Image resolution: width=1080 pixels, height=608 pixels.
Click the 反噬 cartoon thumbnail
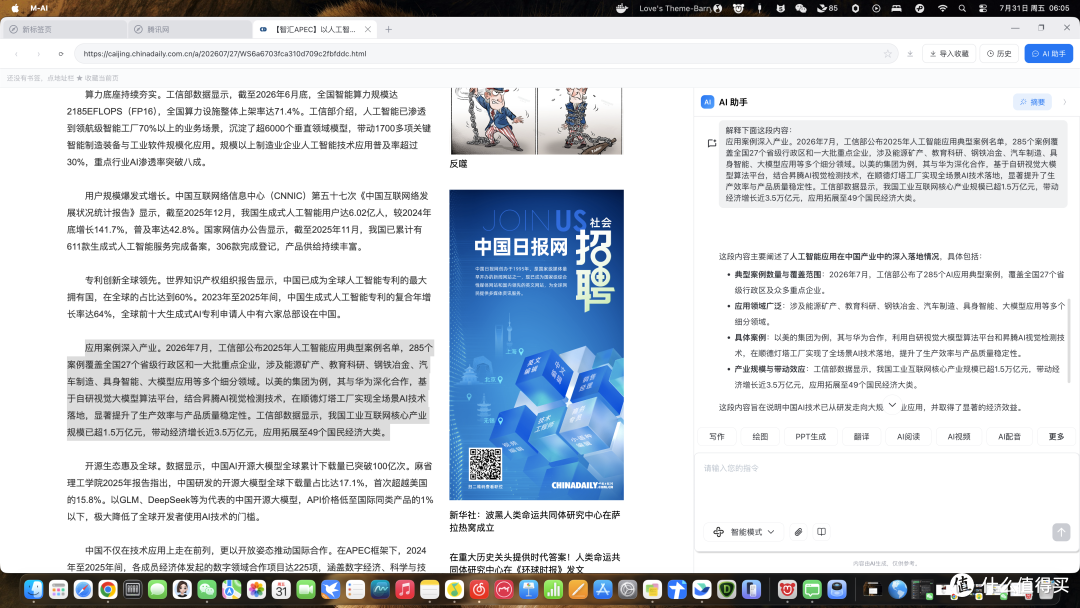[537, 120]
